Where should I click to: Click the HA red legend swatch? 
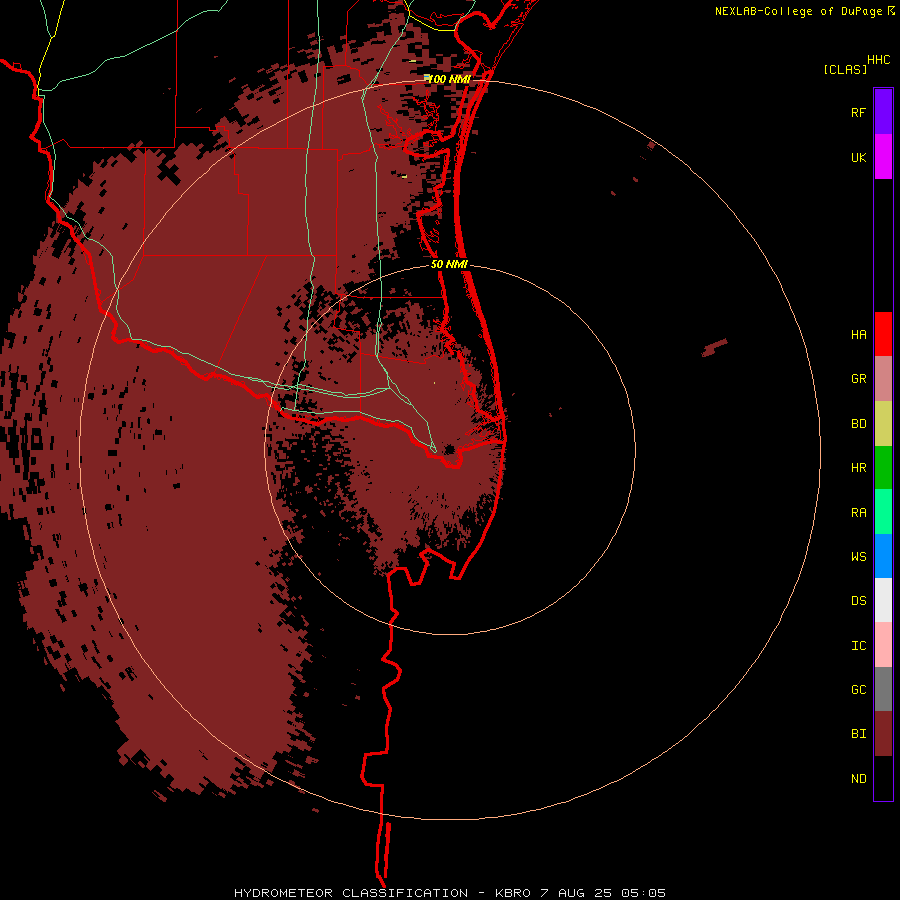pyautogui.click(x=883, y=334)
